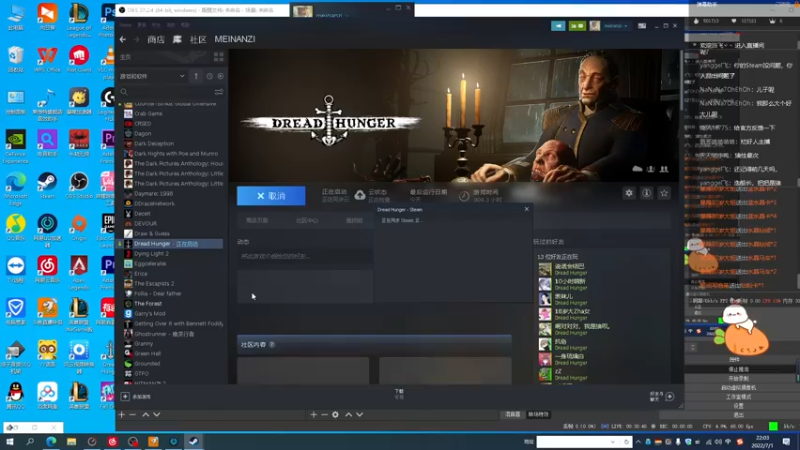Select Daymare: 1998 in the library list
Viewport: 800px width, 450px height.
pyautogui.click(x=153, y=193)
